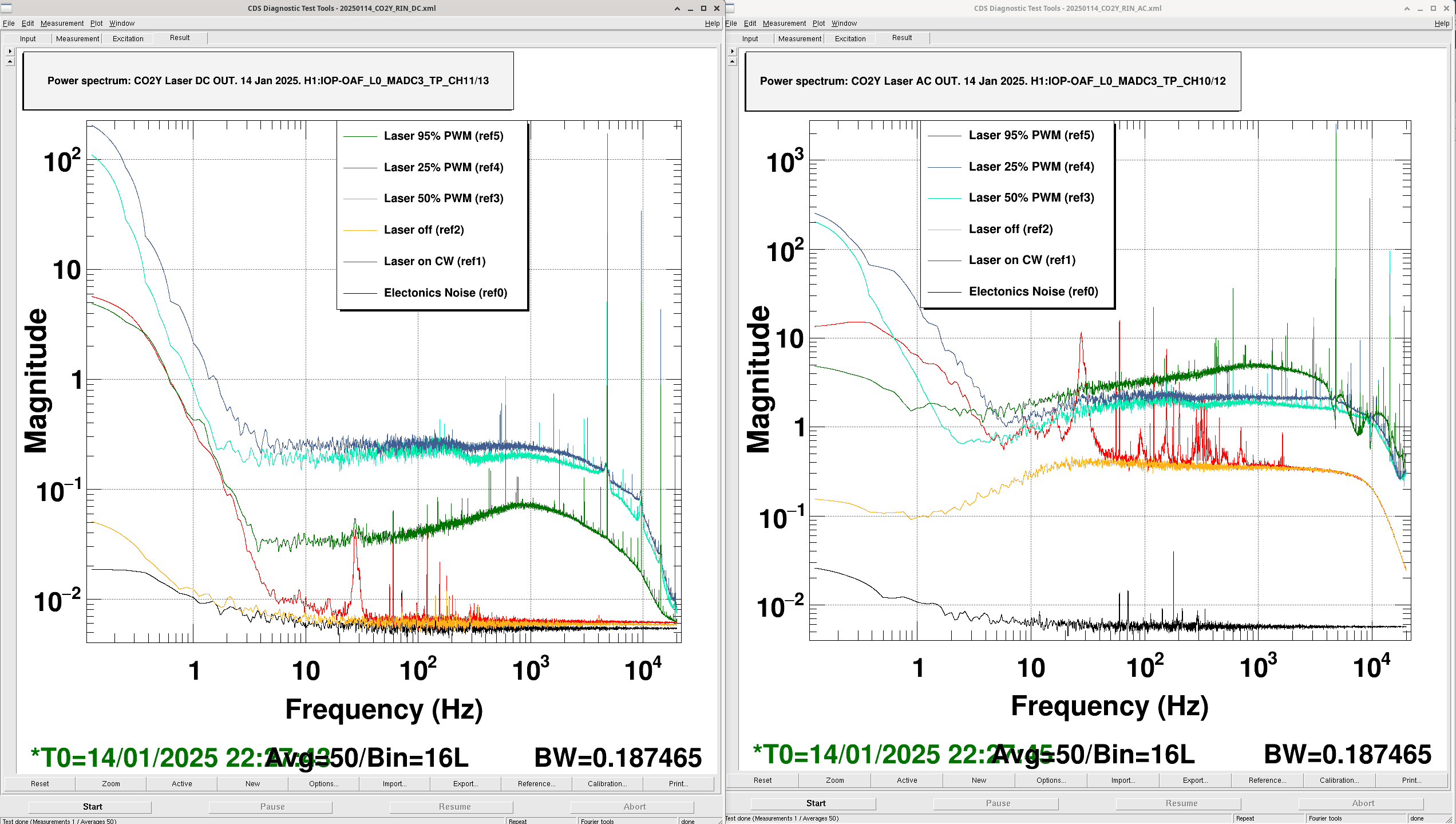1456x824 pixels.
Task: Open Calibration... in the AC window
Action: click(1340, 780)
